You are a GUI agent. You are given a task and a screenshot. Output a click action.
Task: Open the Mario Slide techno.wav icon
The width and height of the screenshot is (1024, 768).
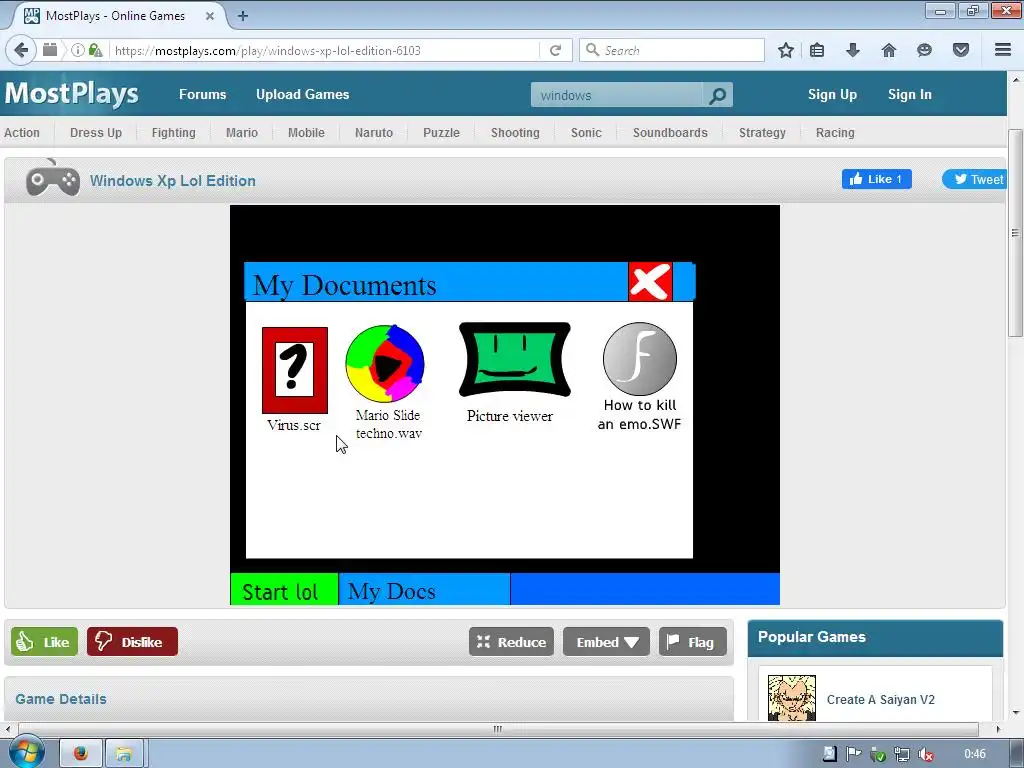385,364
